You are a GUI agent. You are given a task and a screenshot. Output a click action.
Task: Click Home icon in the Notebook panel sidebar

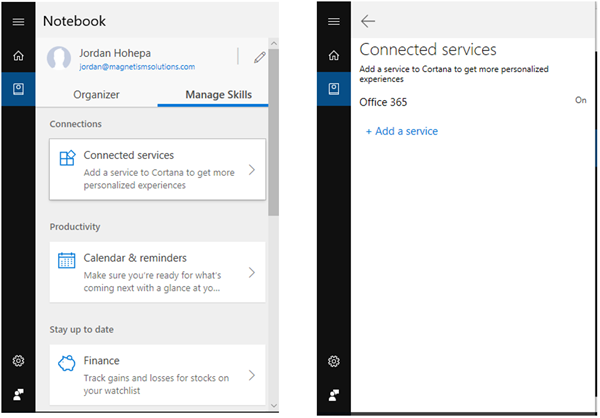(x=18, y=56)
